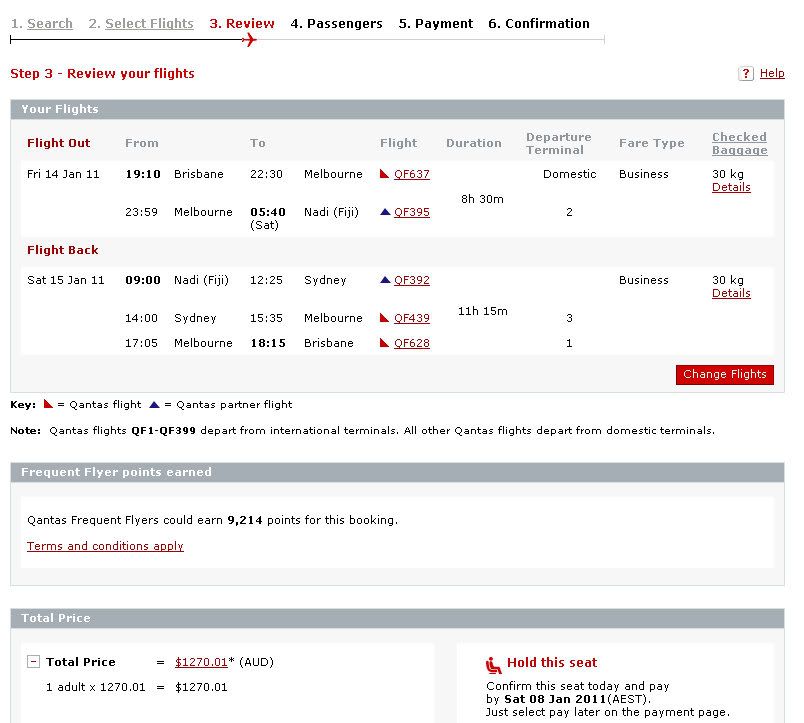Screen dimensions: 804x723
Task: Open the Help link
Action: click(772, 73)
